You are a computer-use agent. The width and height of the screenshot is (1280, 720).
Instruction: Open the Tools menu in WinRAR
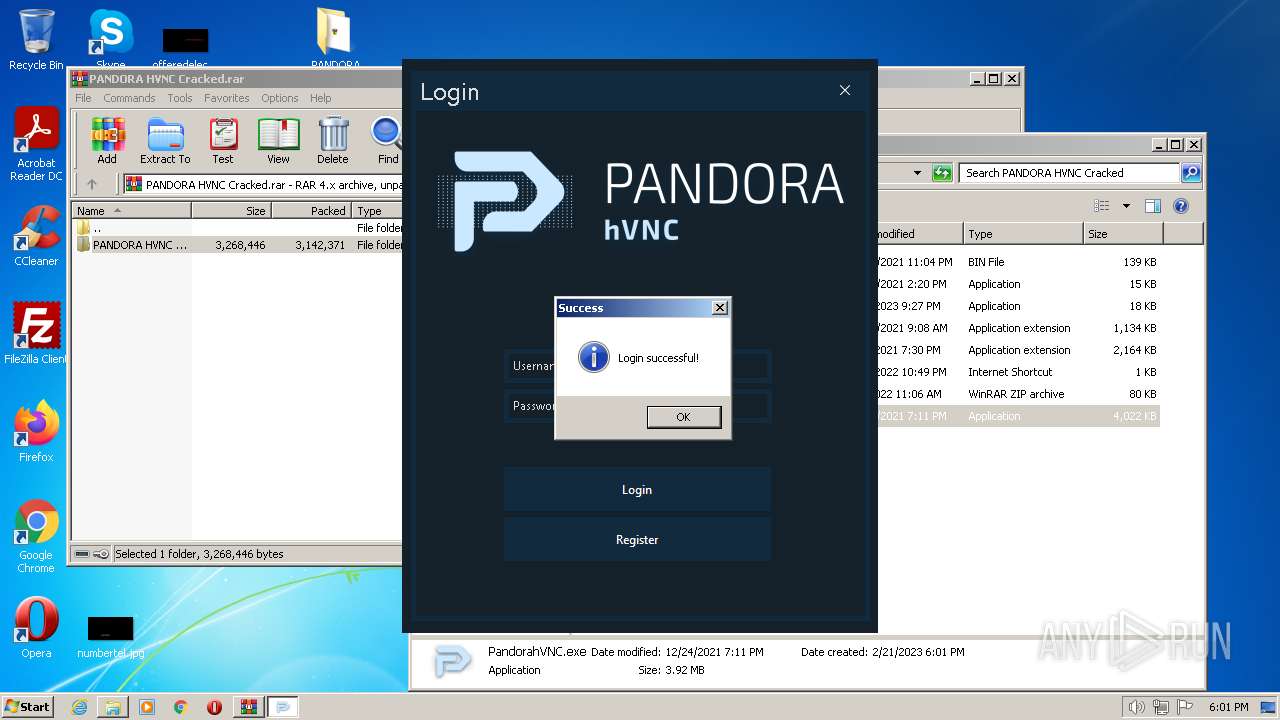180,98
